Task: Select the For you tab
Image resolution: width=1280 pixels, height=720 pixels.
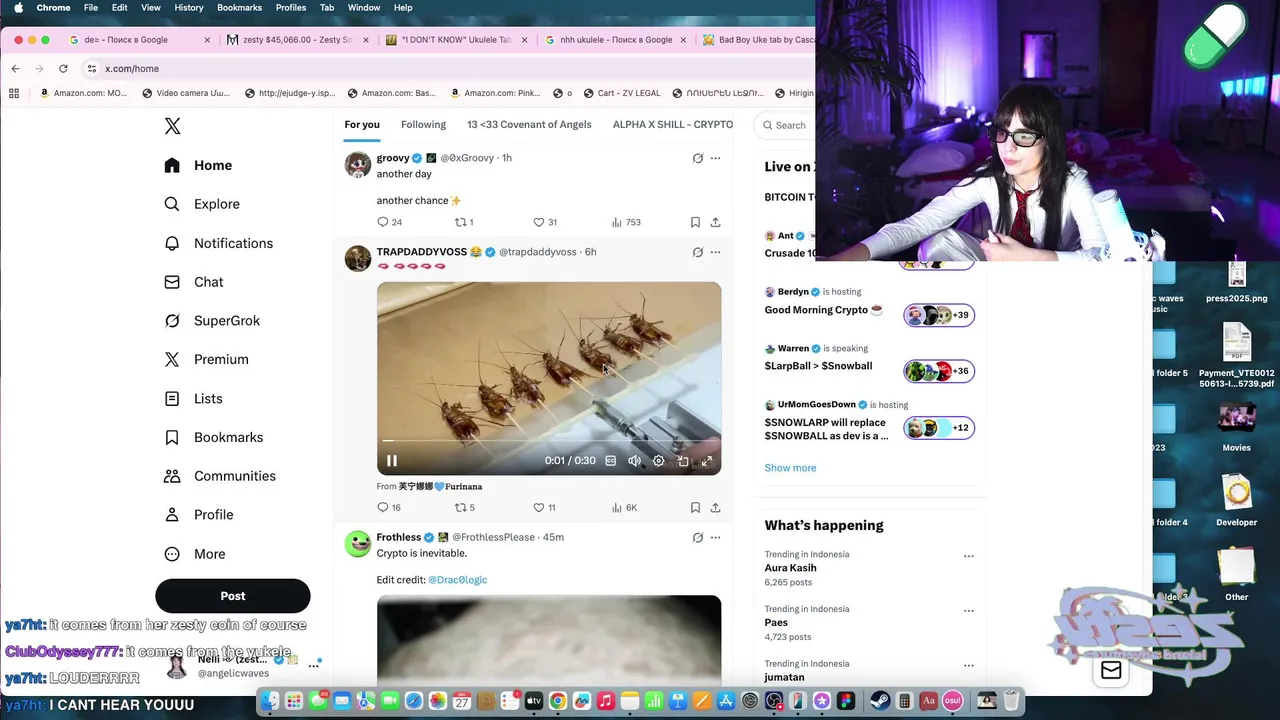Action: (362, 125)
